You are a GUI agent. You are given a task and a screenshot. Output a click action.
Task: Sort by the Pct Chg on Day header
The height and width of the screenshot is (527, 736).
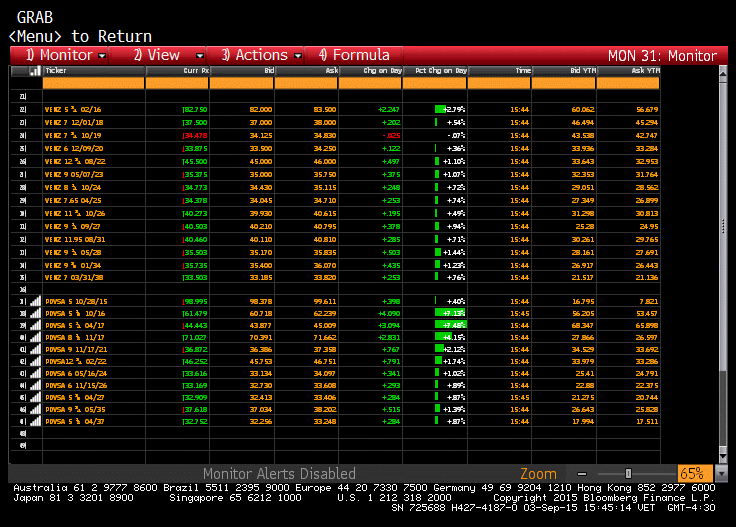click(435, 71)
